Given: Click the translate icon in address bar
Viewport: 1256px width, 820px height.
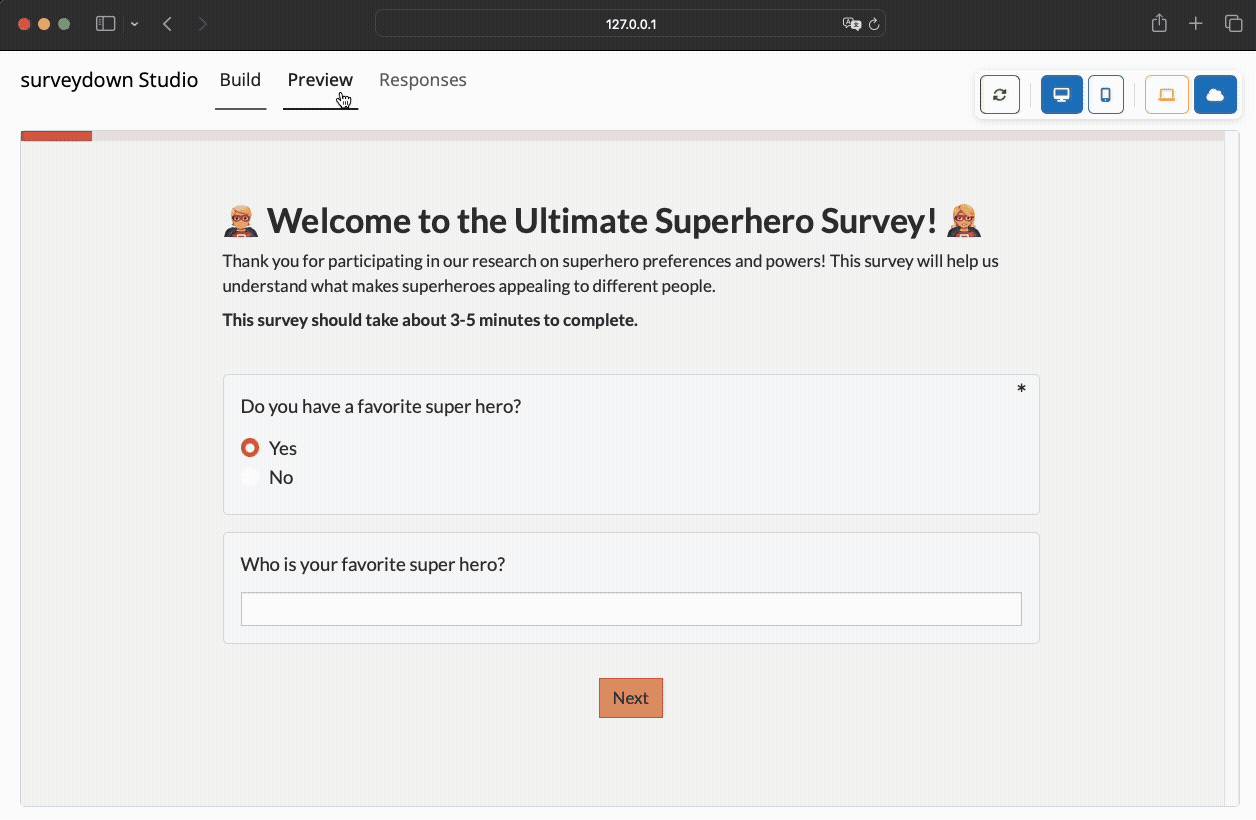Looking at the screenshot, I should (x=851, y=24).
